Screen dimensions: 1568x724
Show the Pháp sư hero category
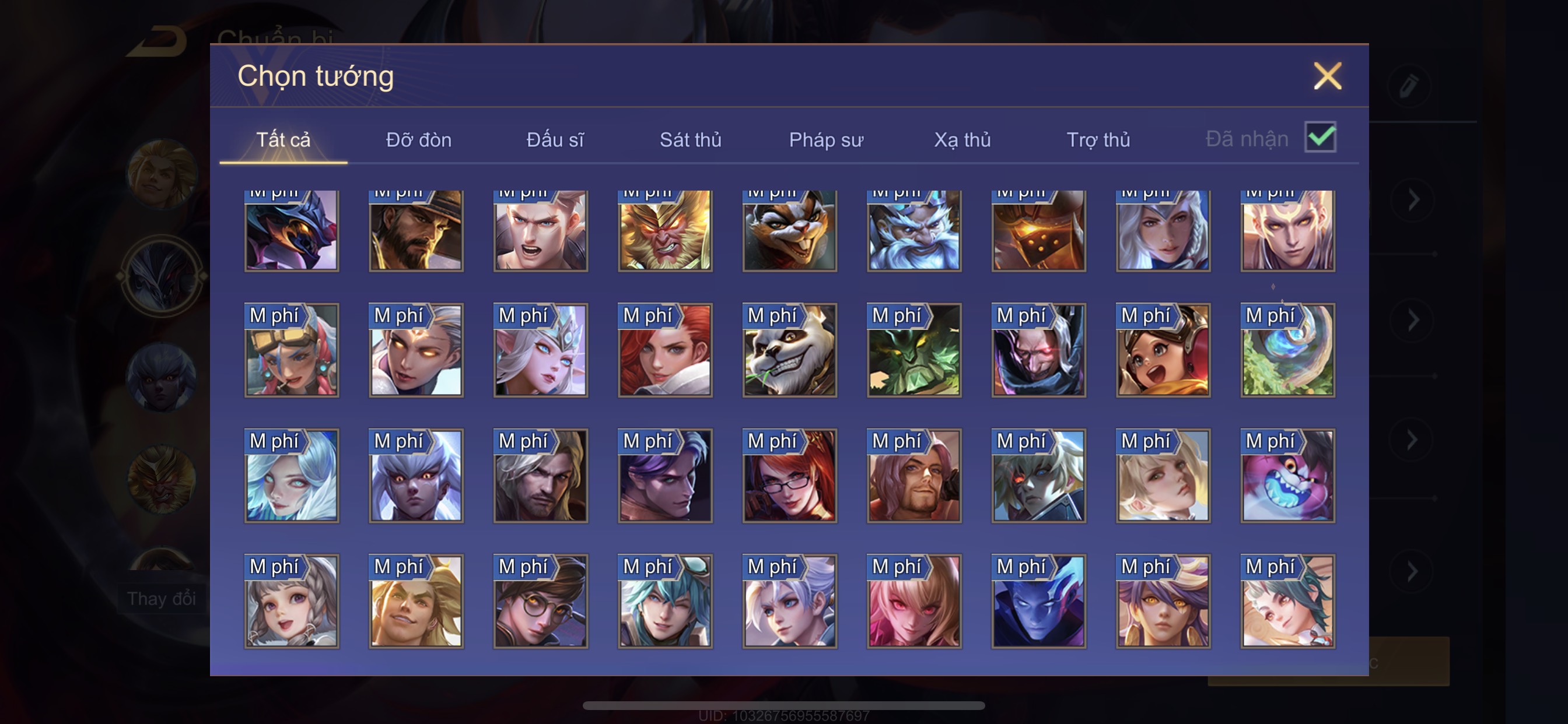pos(826,140)
